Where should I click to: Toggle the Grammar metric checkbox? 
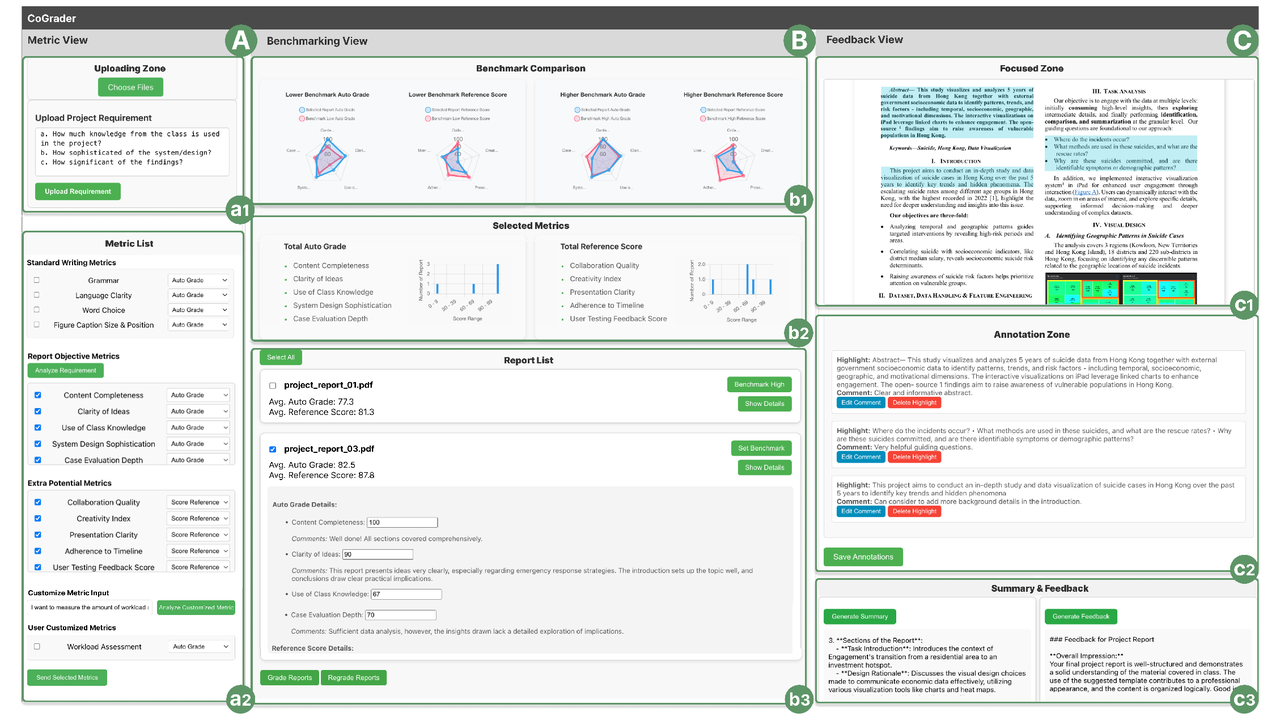click(37, 281)
